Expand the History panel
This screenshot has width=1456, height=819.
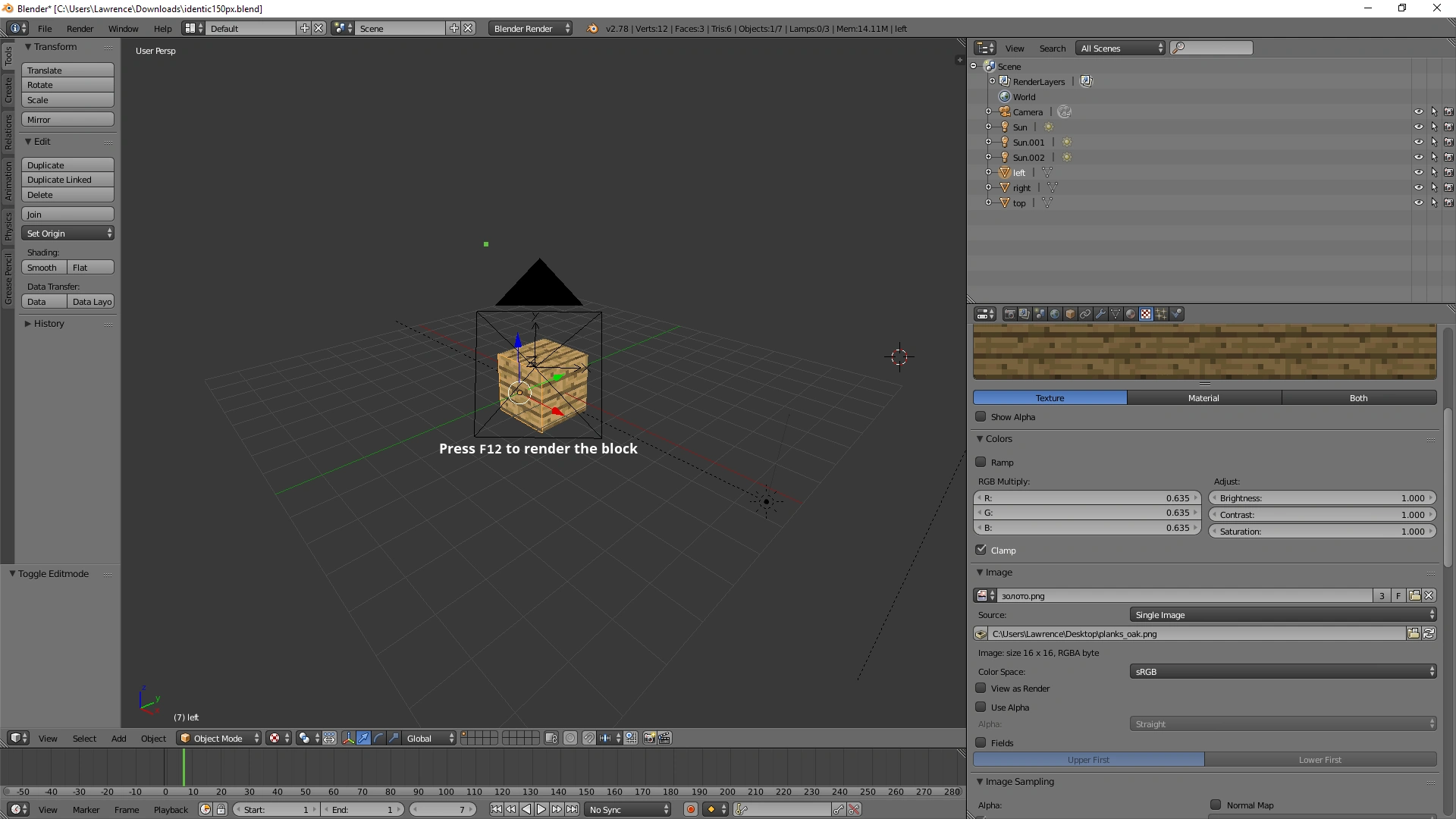[49, 324]
